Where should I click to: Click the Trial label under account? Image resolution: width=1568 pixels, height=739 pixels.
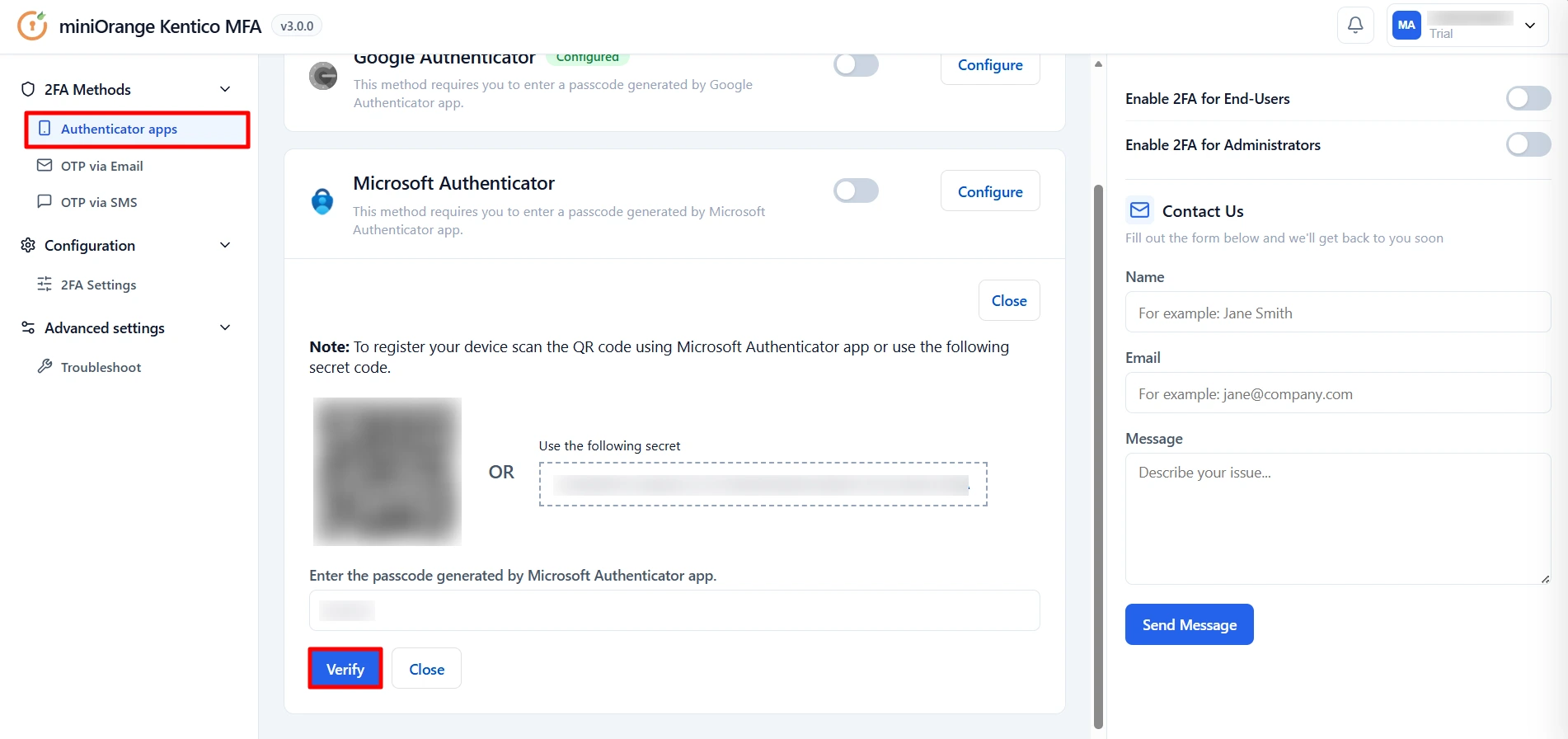1441,34
